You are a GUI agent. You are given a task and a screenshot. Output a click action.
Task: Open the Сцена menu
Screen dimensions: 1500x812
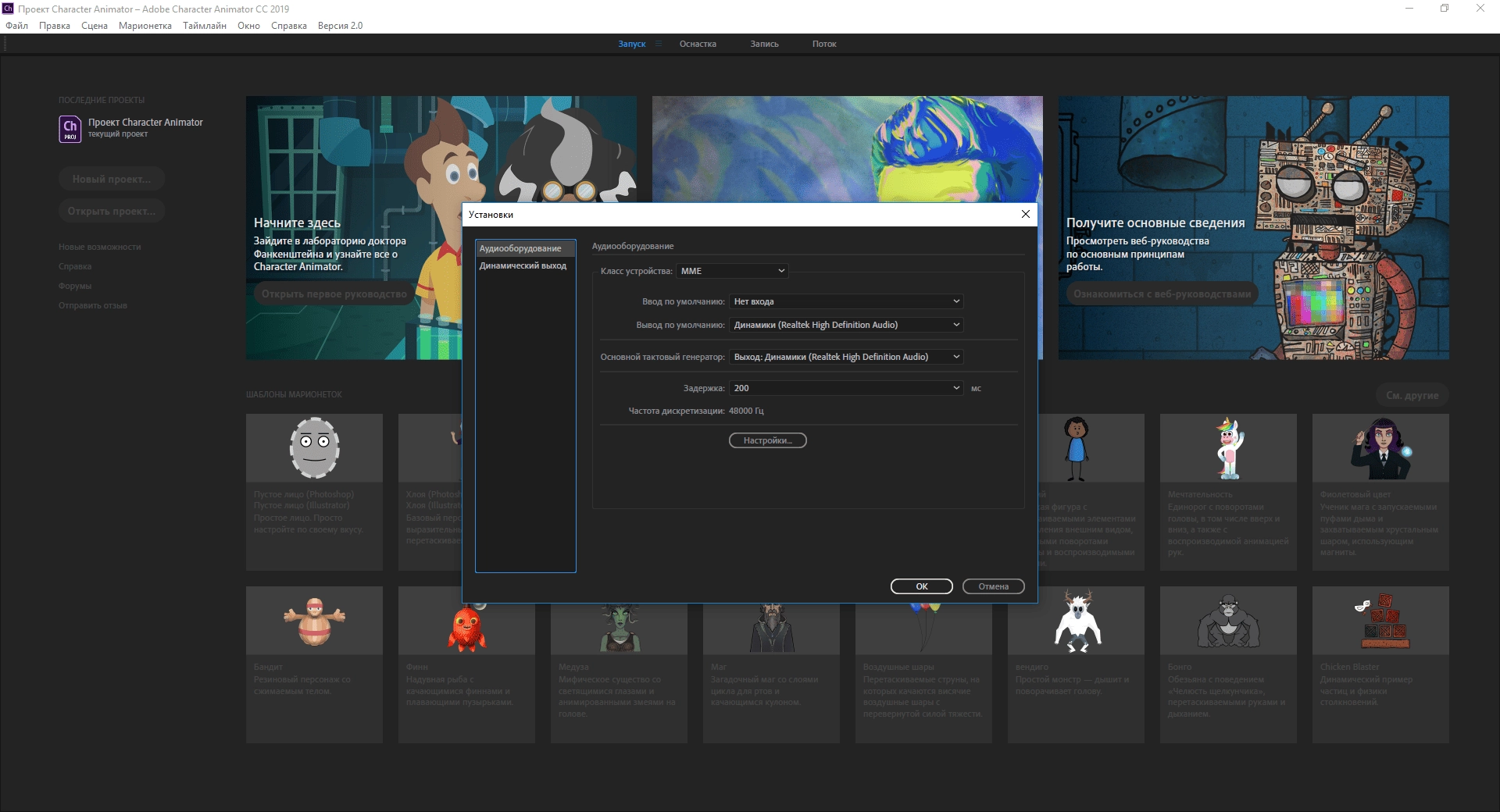(x=95, y=26)
